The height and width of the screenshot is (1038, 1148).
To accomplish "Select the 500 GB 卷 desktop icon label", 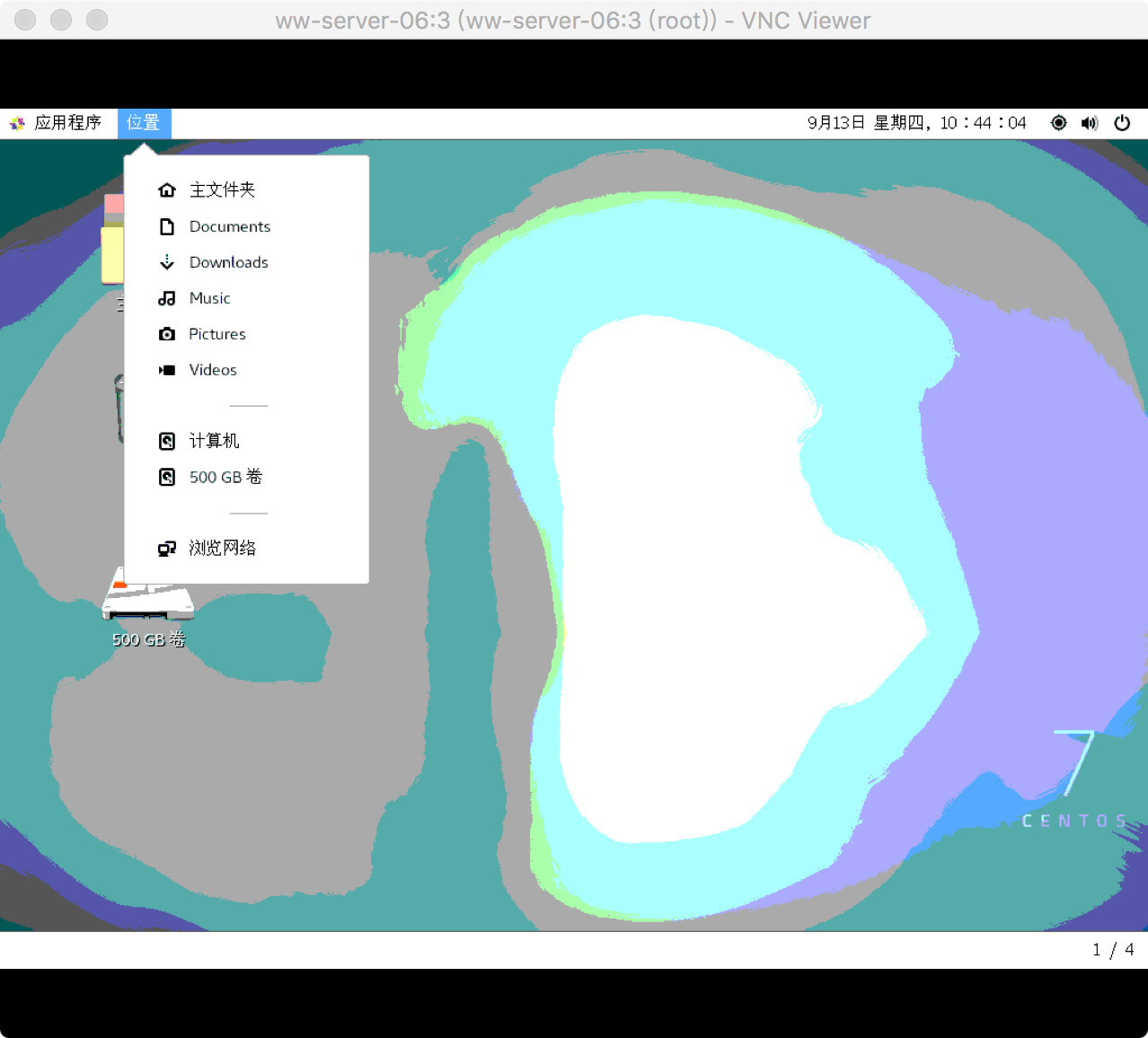I will [149, 639].
